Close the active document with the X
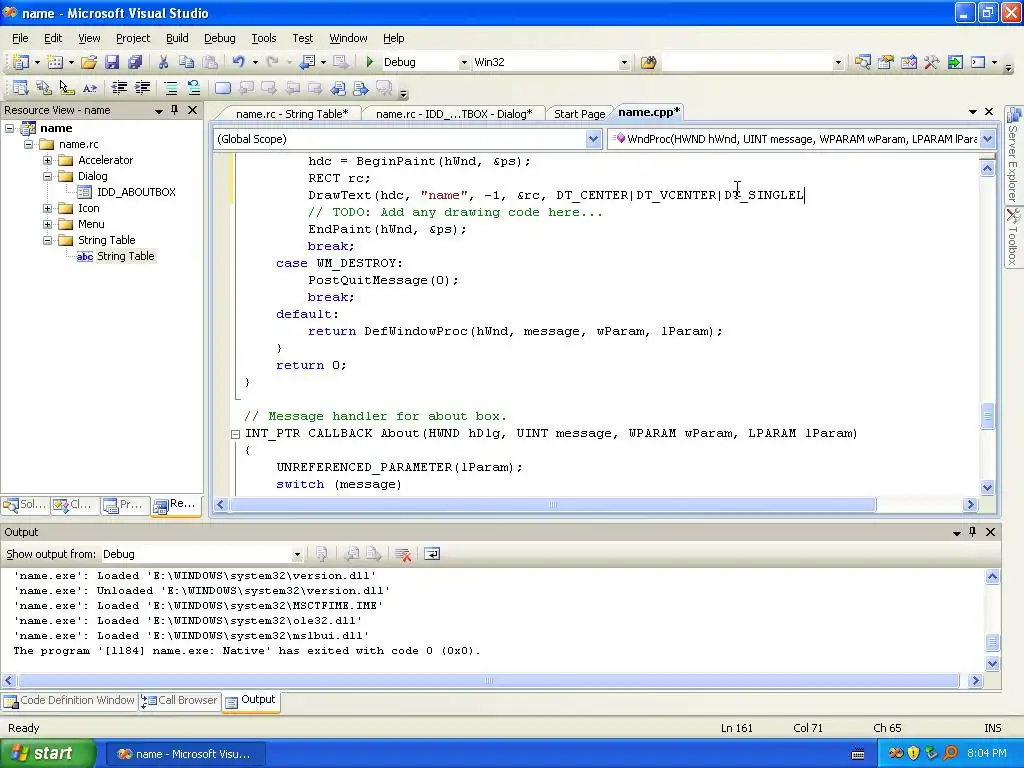Image resolution: width=1024 pixels, height=768 pixels. tap(989, 112)
